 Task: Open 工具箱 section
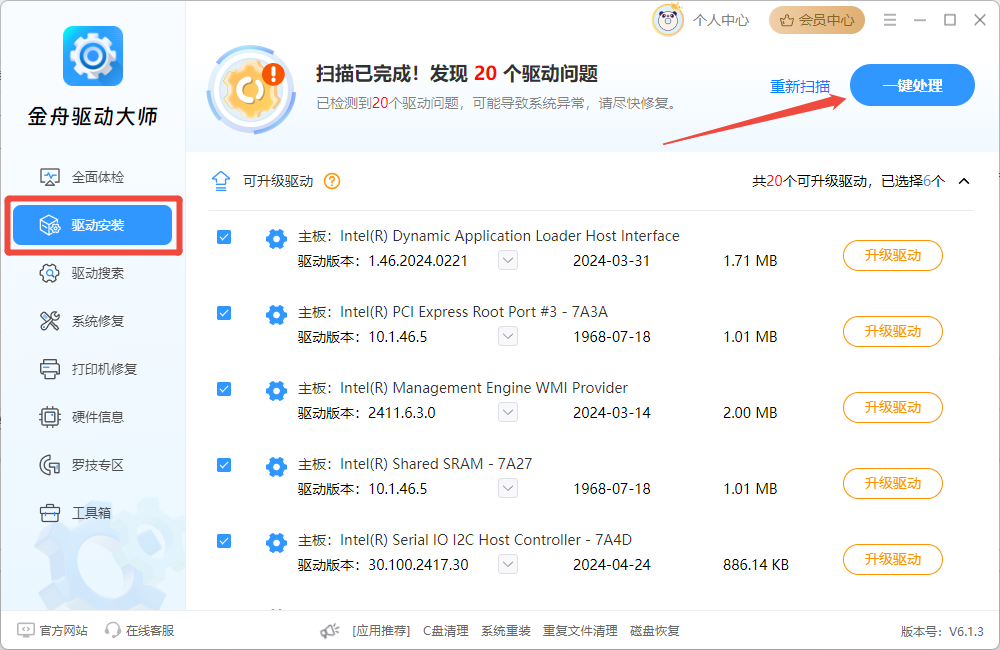click(92, 513)
